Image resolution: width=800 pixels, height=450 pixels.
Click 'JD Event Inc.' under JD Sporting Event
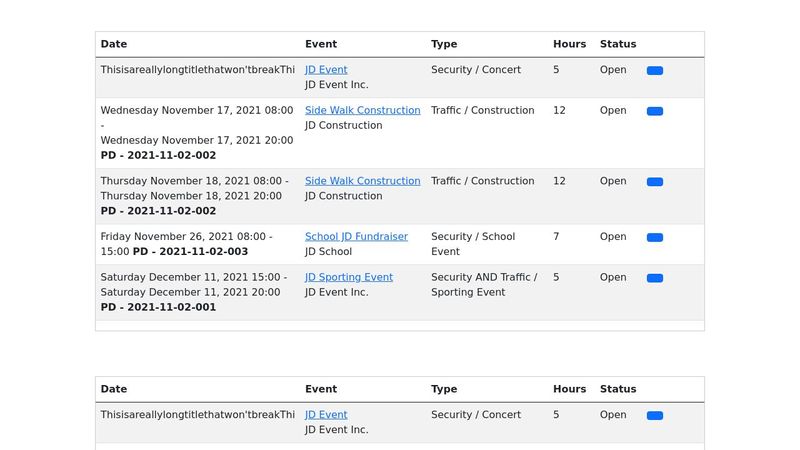(x=337, y=292)
